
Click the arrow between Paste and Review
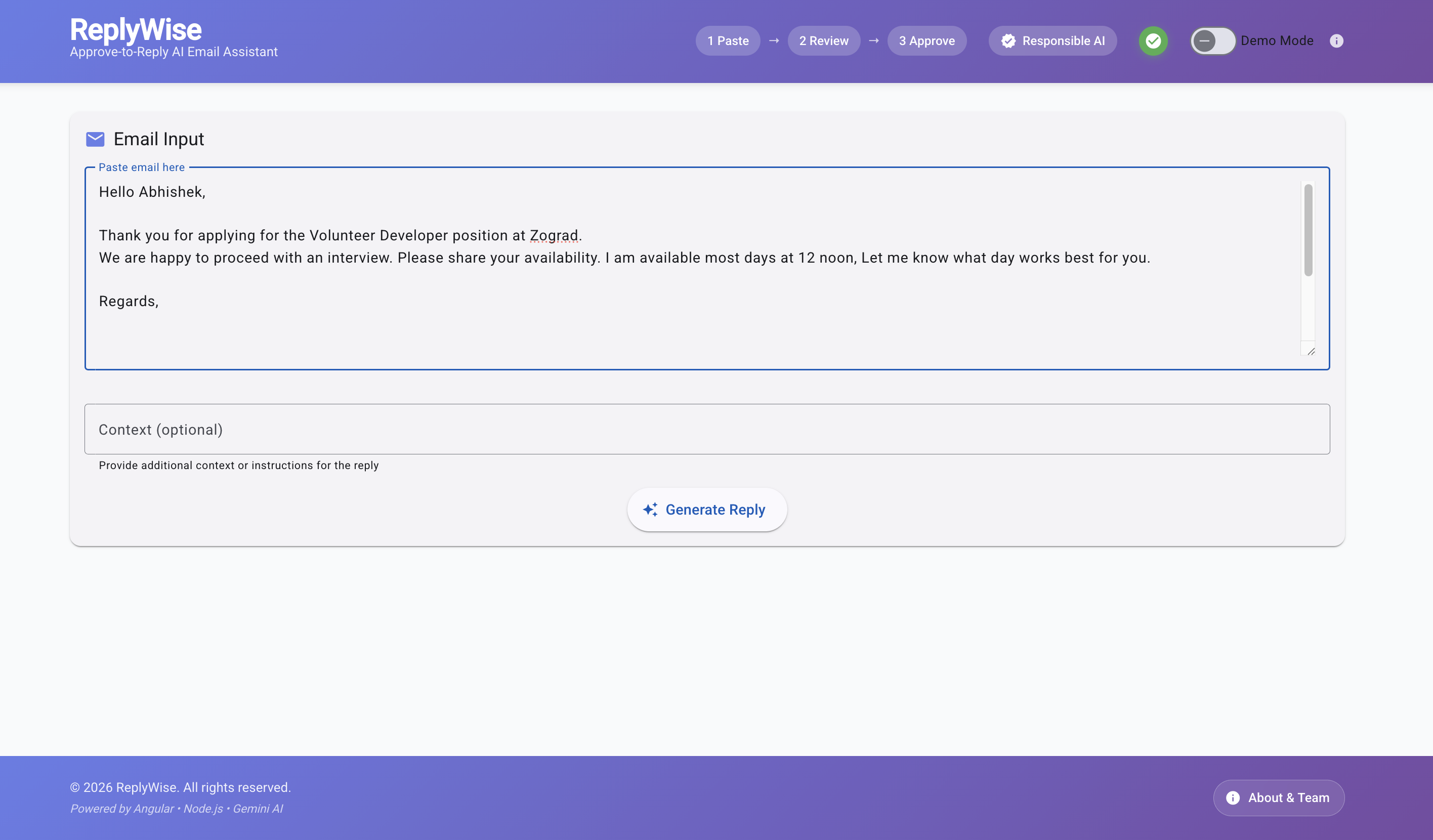click(x=774, y=41)
